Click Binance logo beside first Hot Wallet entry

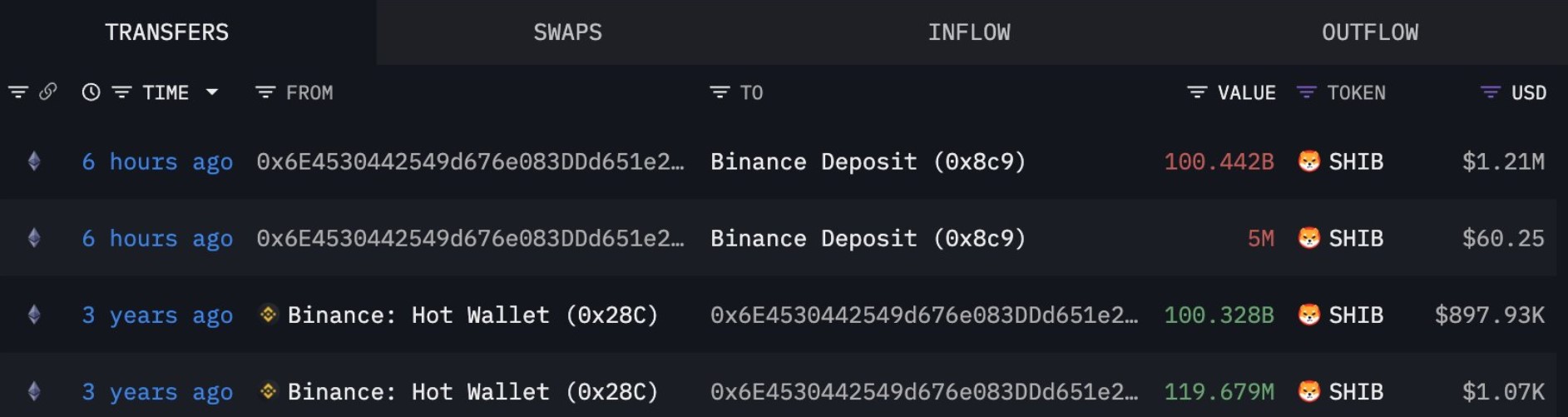[x=268, y=314]
